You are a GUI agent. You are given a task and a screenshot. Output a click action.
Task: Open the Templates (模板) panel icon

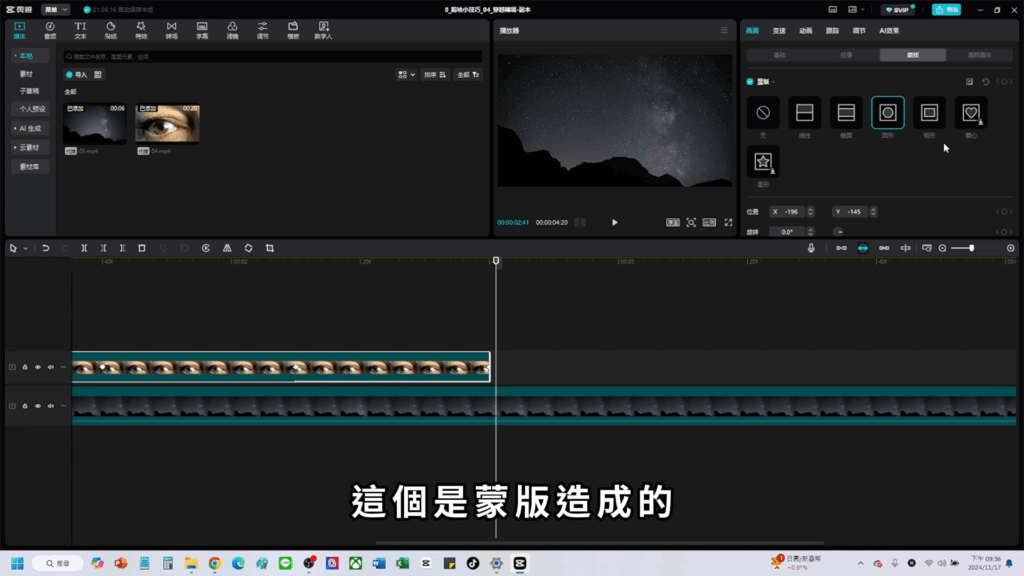(x=293, y=30)
